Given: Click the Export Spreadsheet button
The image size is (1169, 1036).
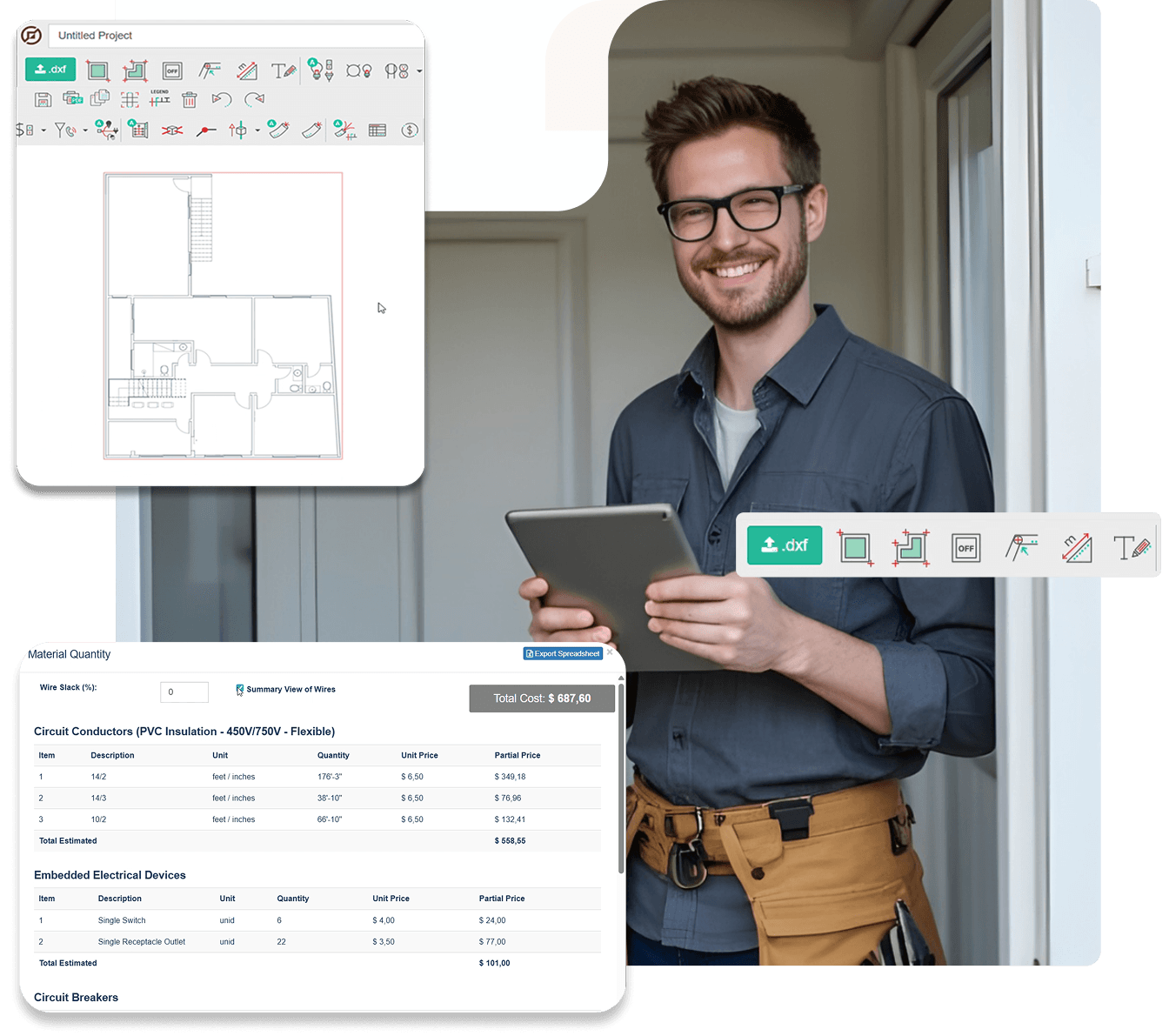Looking at the screenshot, I should [x=562, y=653].
